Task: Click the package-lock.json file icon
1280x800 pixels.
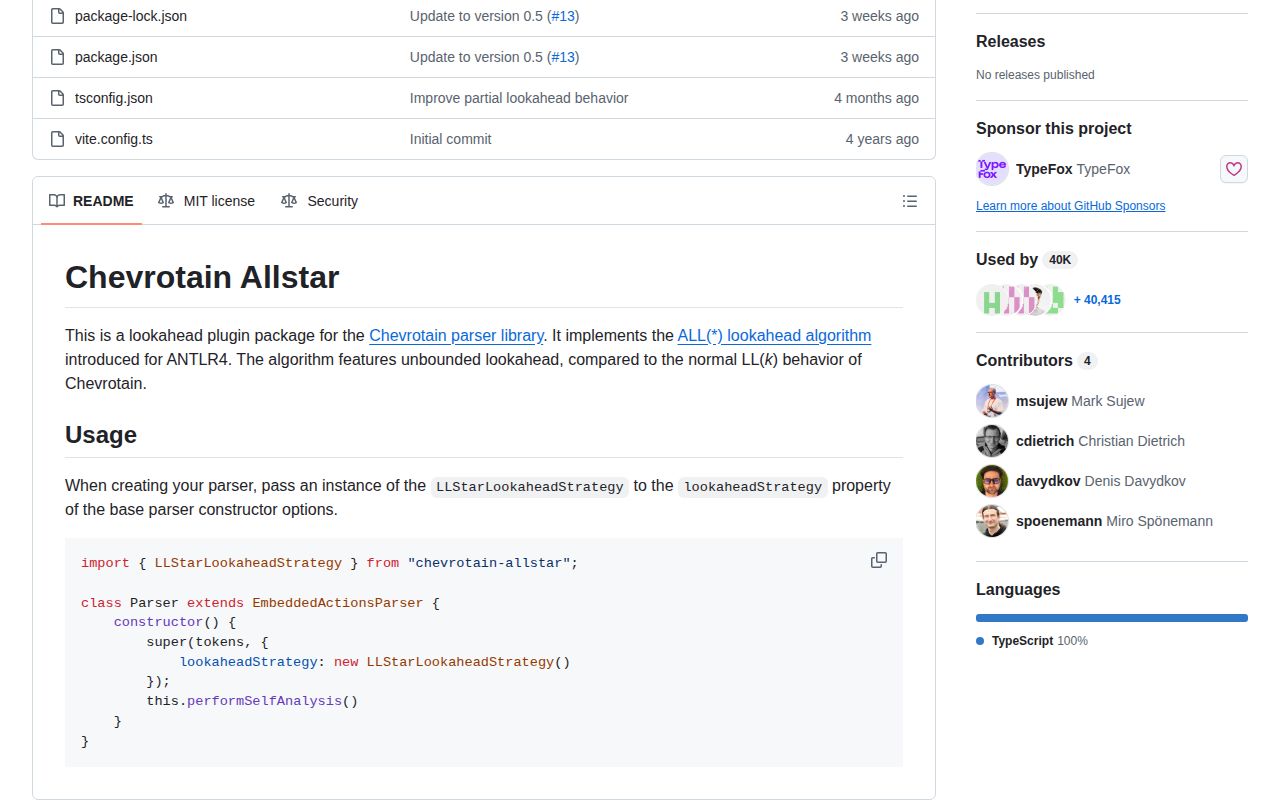Action: pyautogui.click(x=57, y=16)
